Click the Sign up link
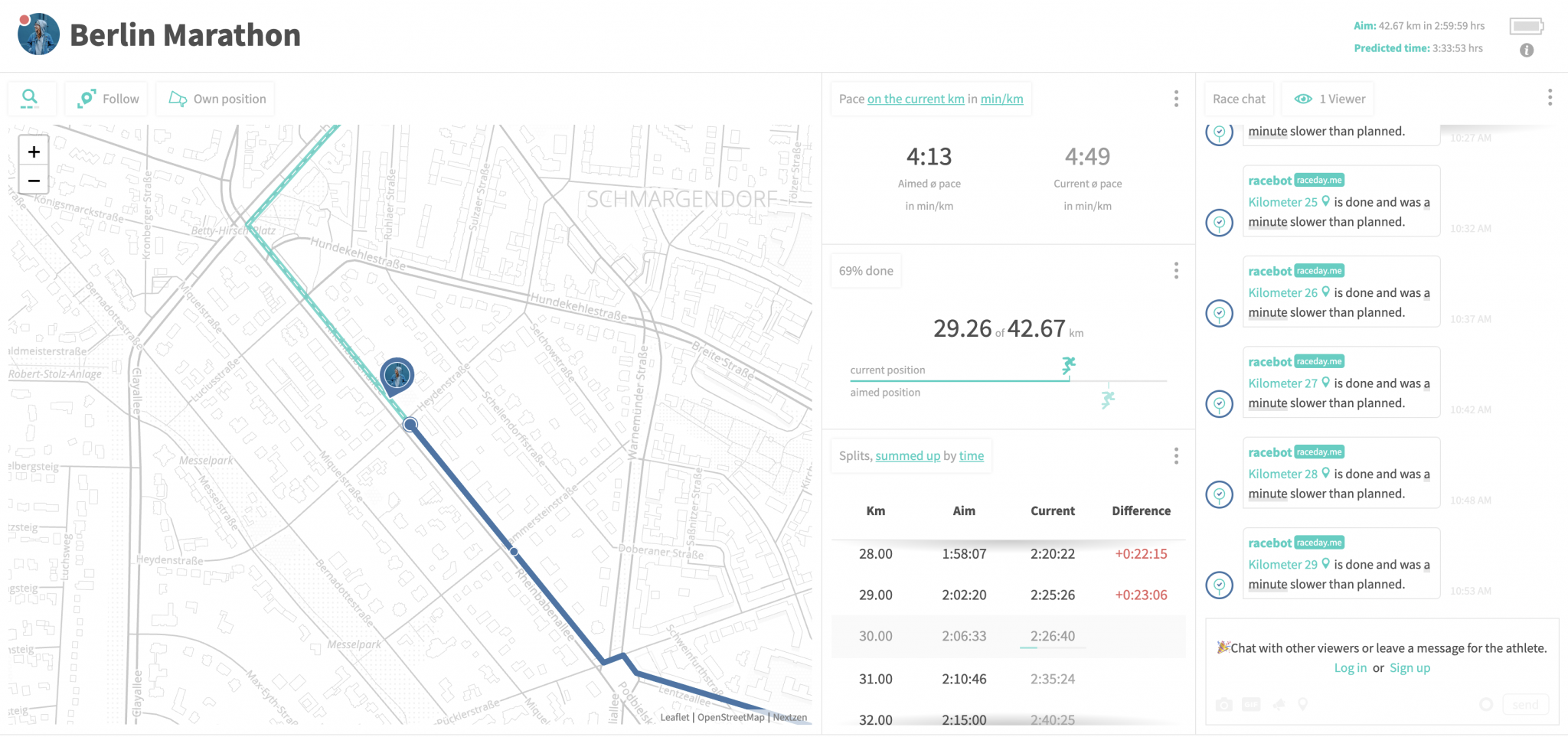 1410,667
